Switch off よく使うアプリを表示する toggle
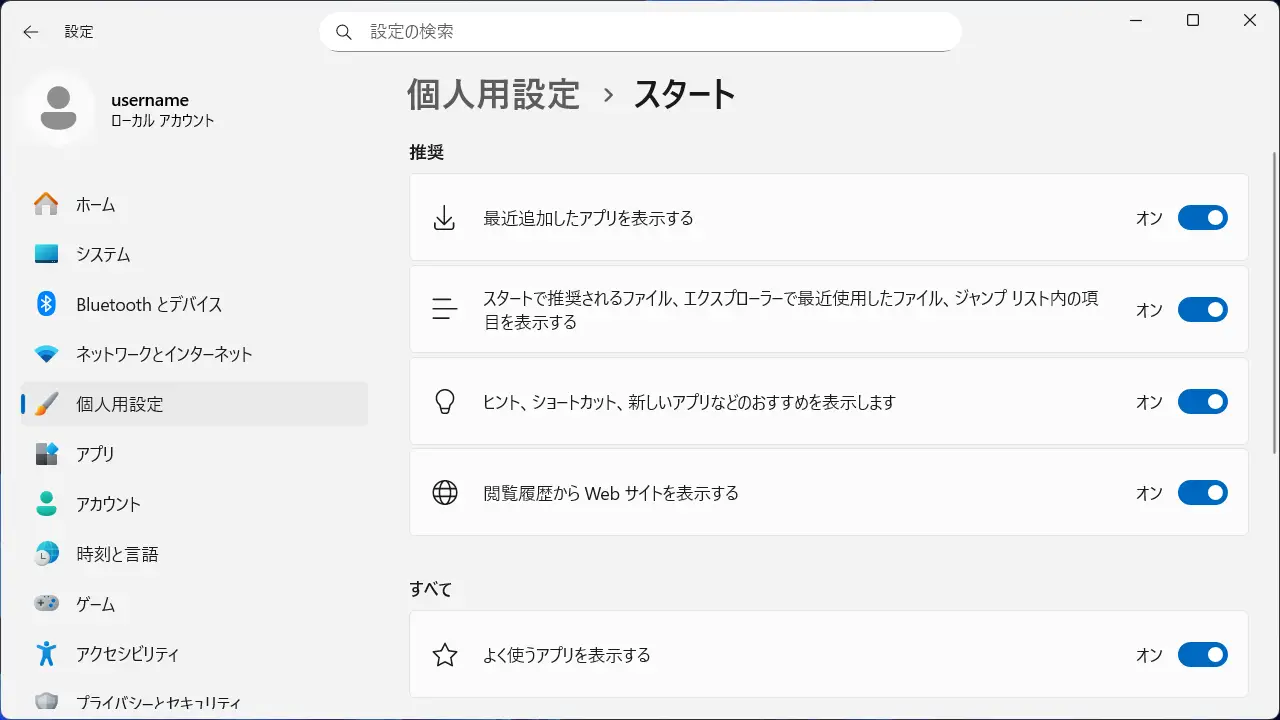 1202,655
